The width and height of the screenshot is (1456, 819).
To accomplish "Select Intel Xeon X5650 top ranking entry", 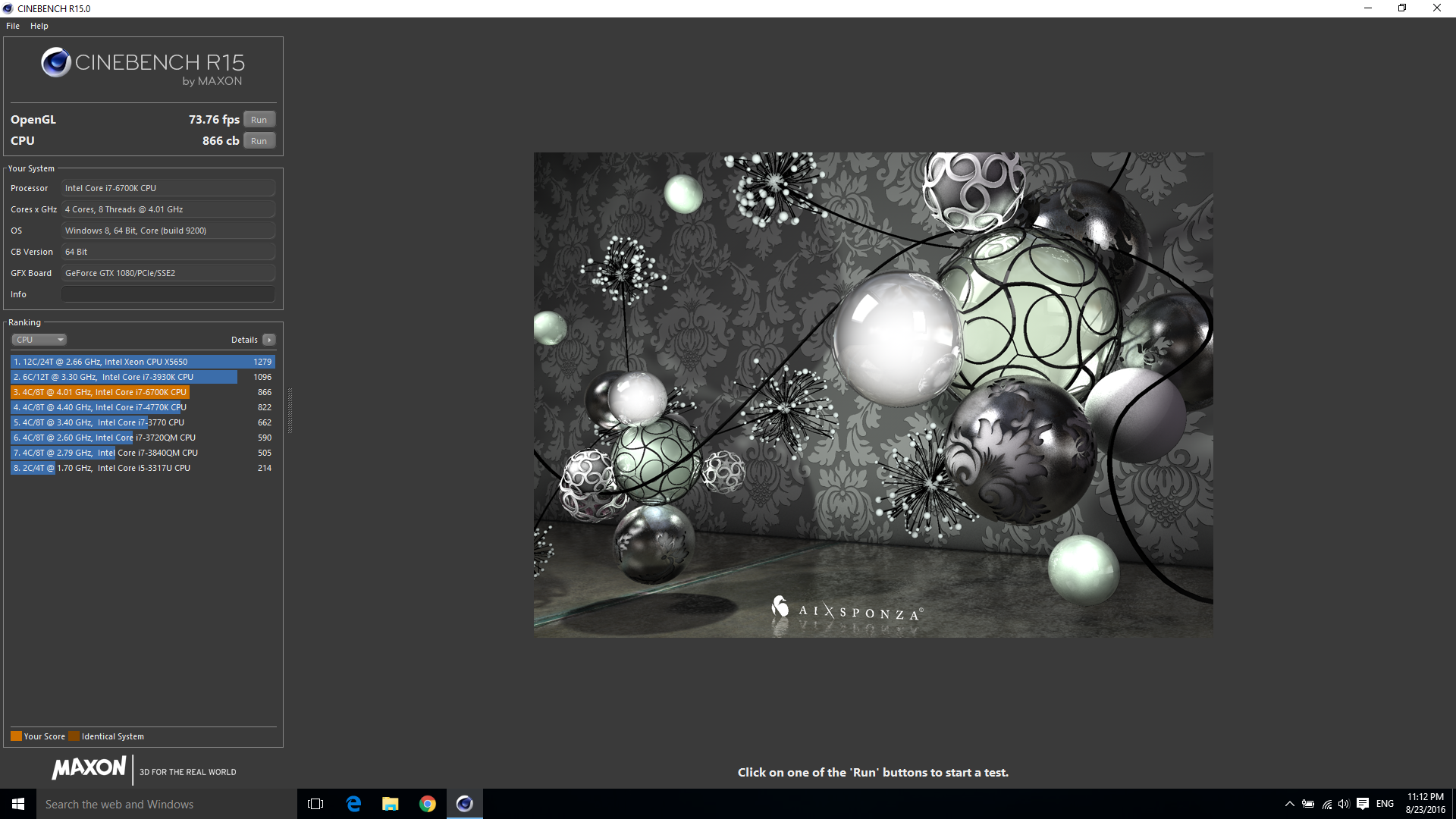I will click(140, 361).
